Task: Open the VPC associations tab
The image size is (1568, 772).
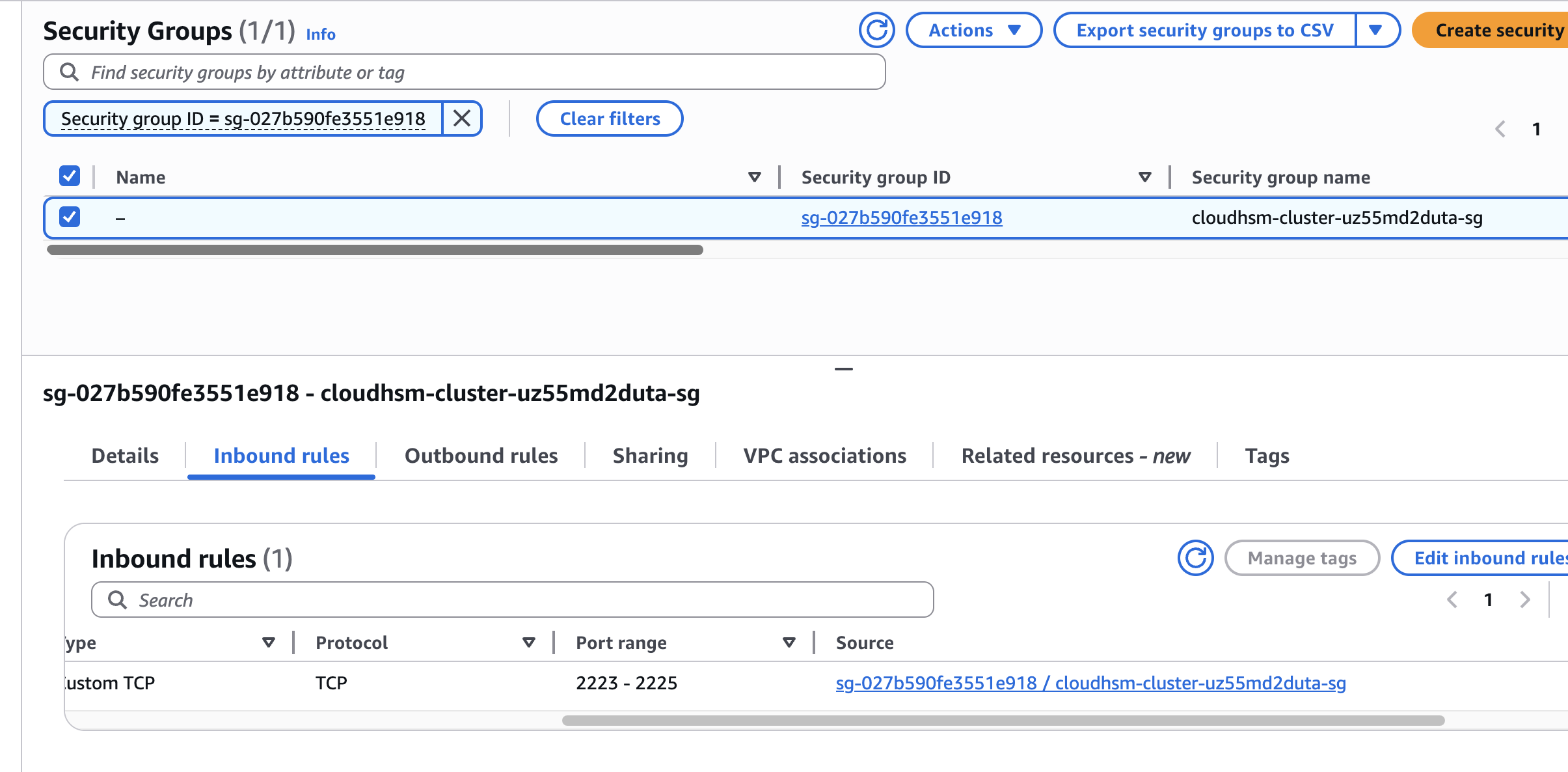Action: 824,456
